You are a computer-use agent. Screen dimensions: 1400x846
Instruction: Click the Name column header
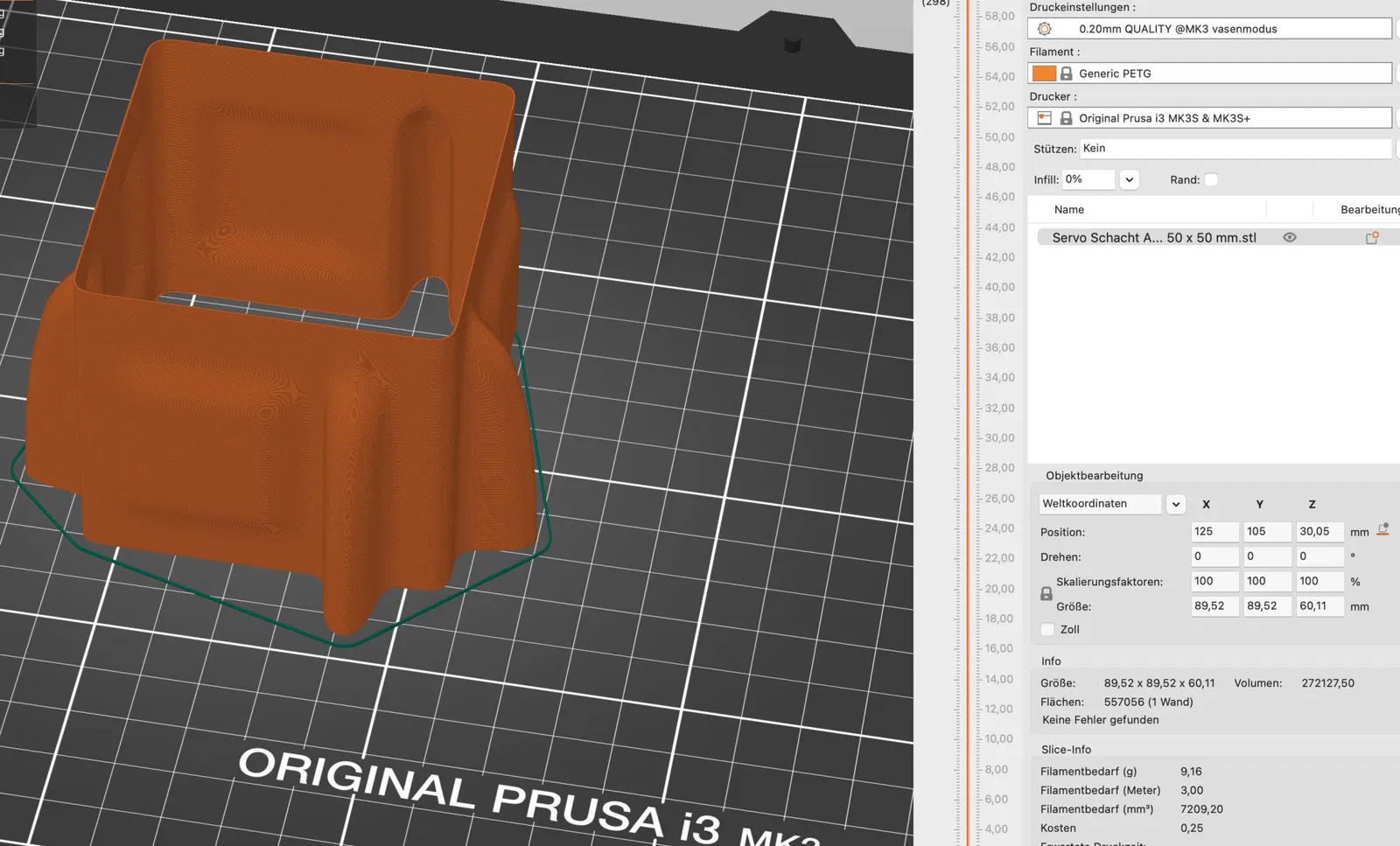pyautogui.click(x=1068, y=210)
